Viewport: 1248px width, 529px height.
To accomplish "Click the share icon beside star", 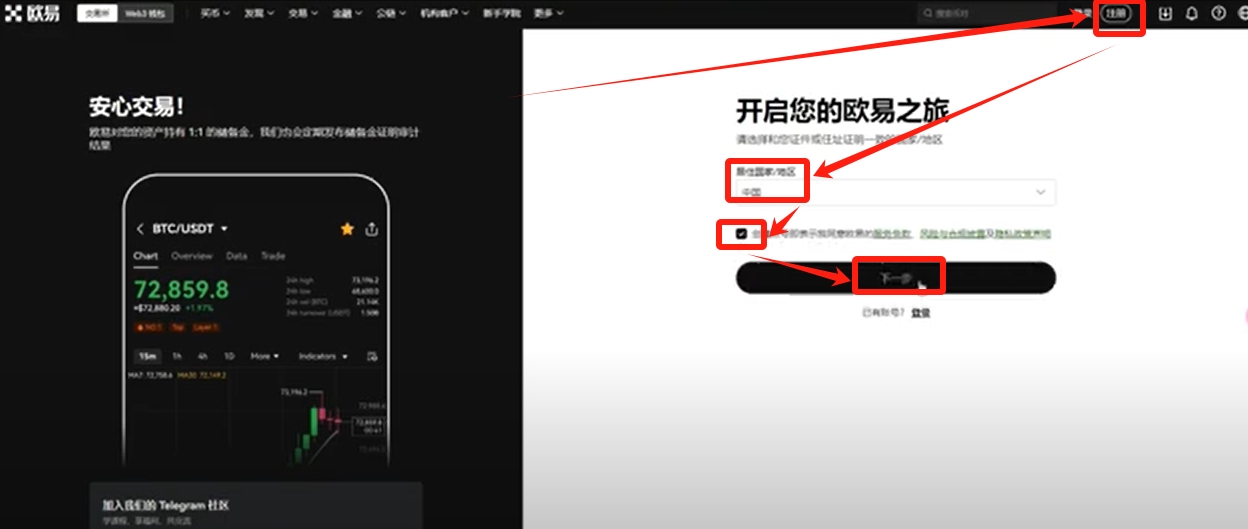I will point(372,229).
